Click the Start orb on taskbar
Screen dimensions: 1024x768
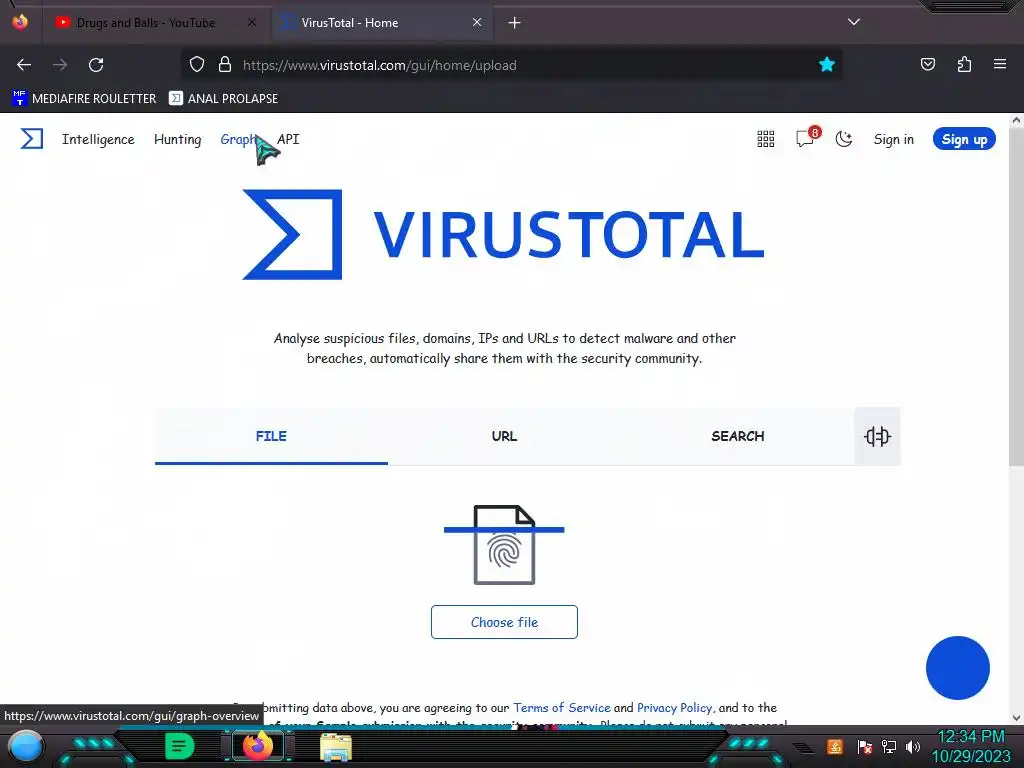point(25,747)
